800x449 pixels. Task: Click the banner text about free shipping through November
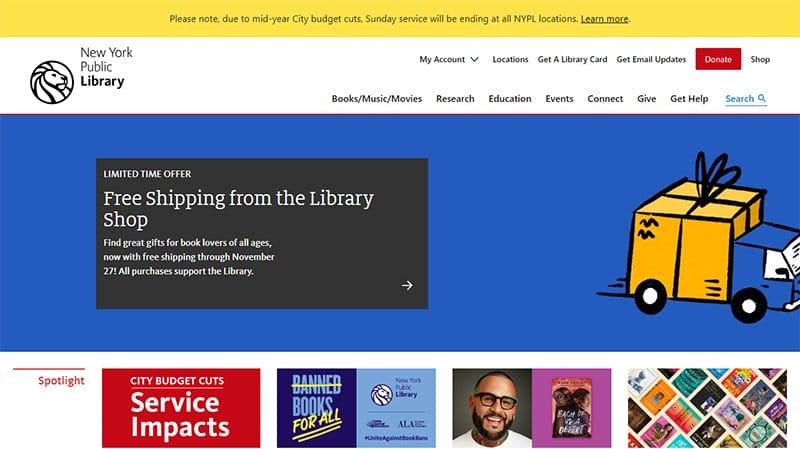pyautogui.click(x=189, y=257)
